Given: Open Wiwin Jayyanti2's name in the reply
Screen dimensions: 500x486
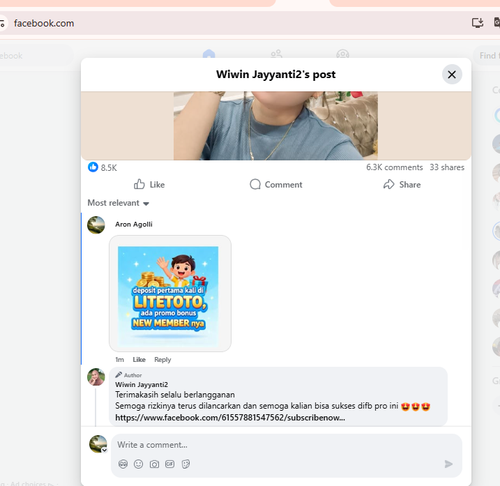Looking at the screenshot, I should tap(142, 384).
